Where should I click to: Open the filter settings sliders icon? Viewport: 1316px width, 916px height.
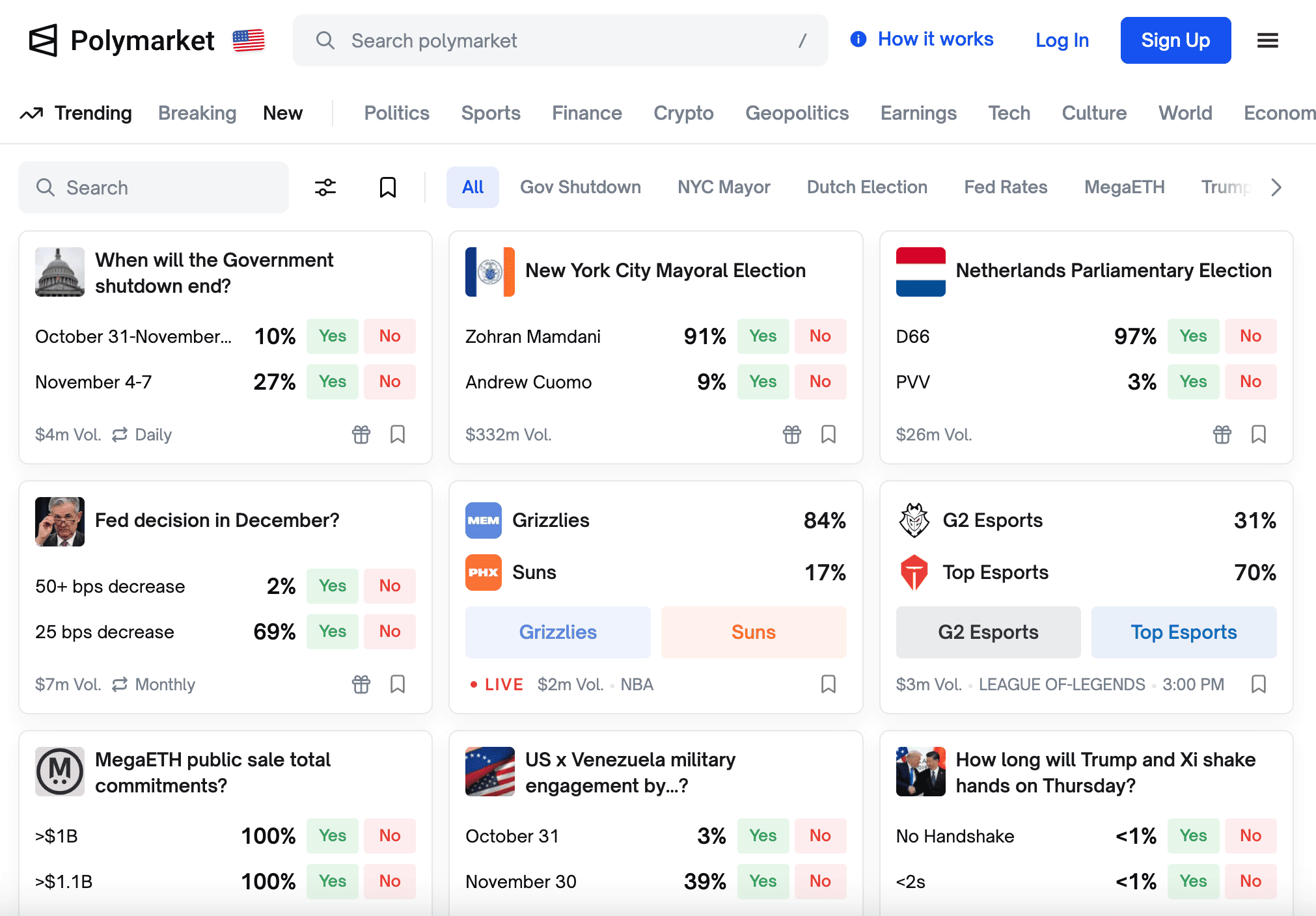pos(325,187)
